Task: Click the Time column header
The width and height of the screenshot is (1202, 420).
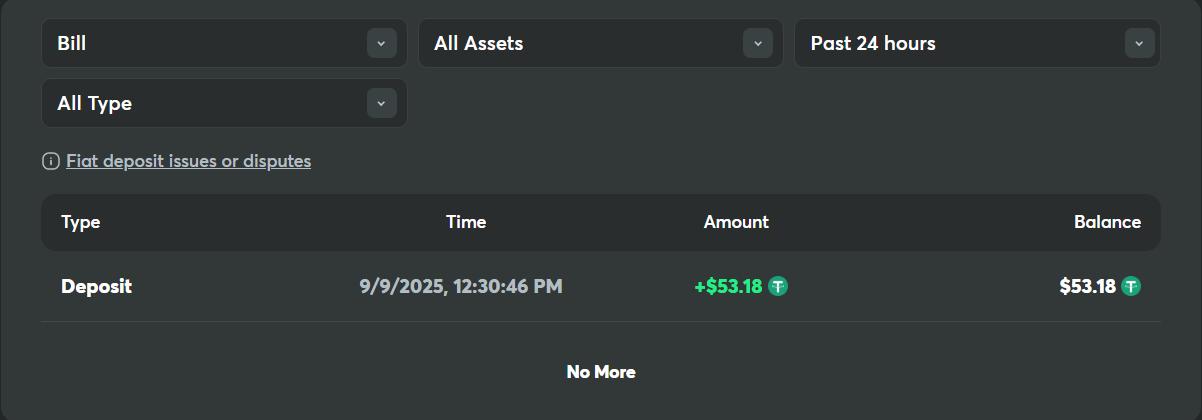Action: click(x=466, y=222)
